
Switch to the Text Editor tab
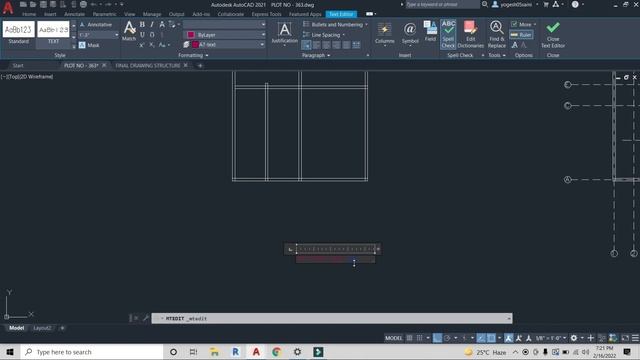coord(341,14)
